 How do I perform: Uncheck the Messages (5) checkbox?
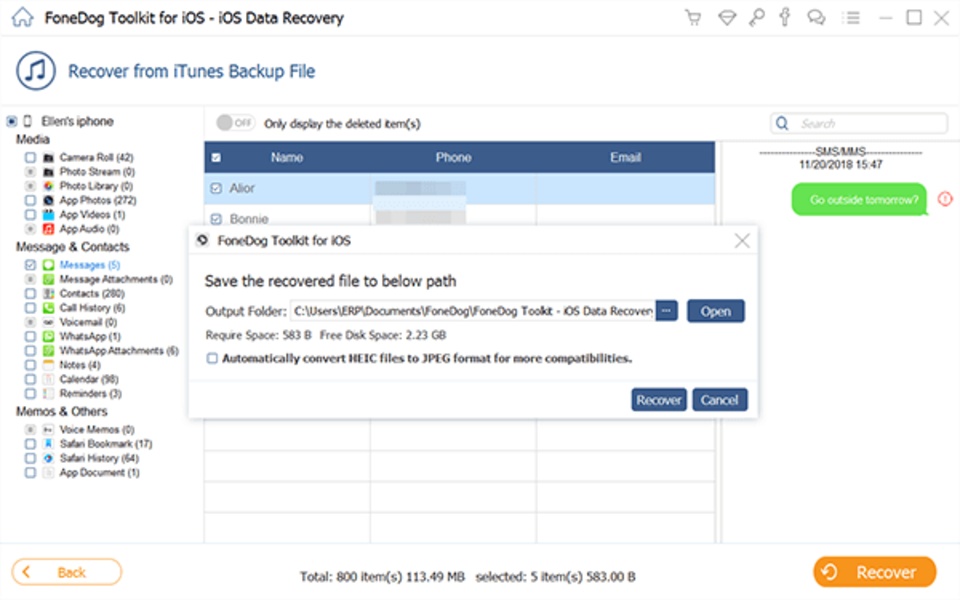[x=30, y=265]
